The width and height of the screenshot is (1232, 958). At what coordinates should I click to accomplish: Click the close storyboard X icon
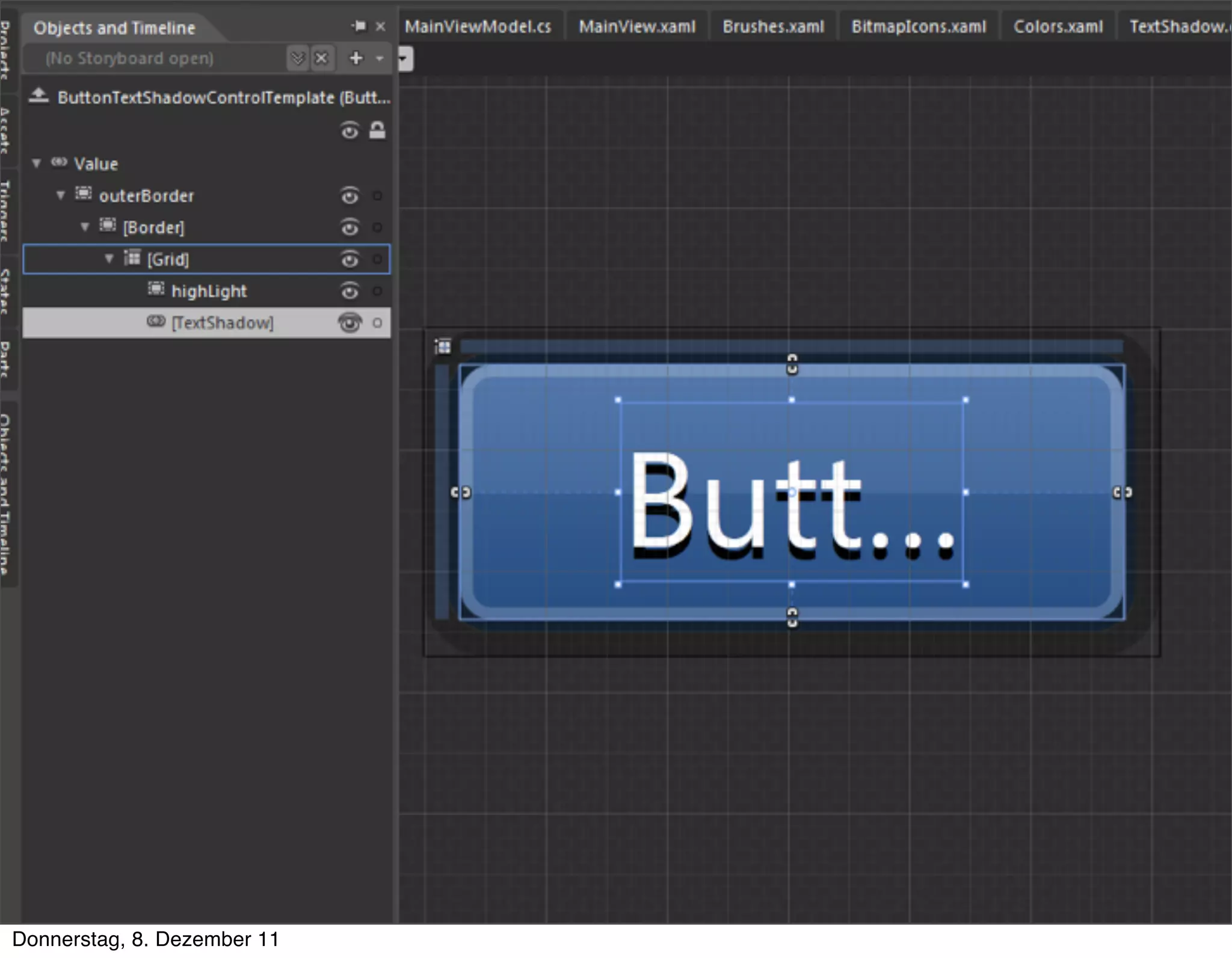(x=322, y=58)
